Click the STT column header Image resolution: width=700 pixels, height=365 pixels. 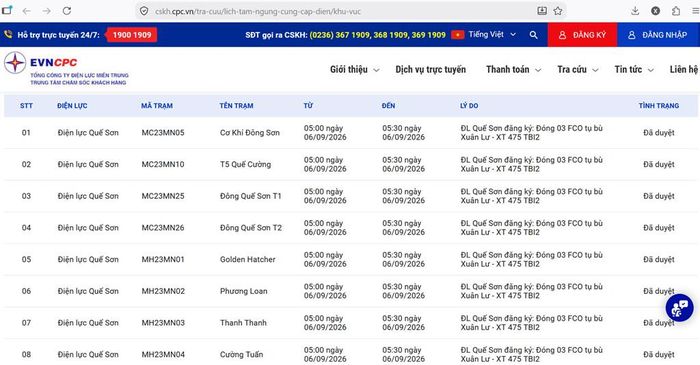[26, 106]
